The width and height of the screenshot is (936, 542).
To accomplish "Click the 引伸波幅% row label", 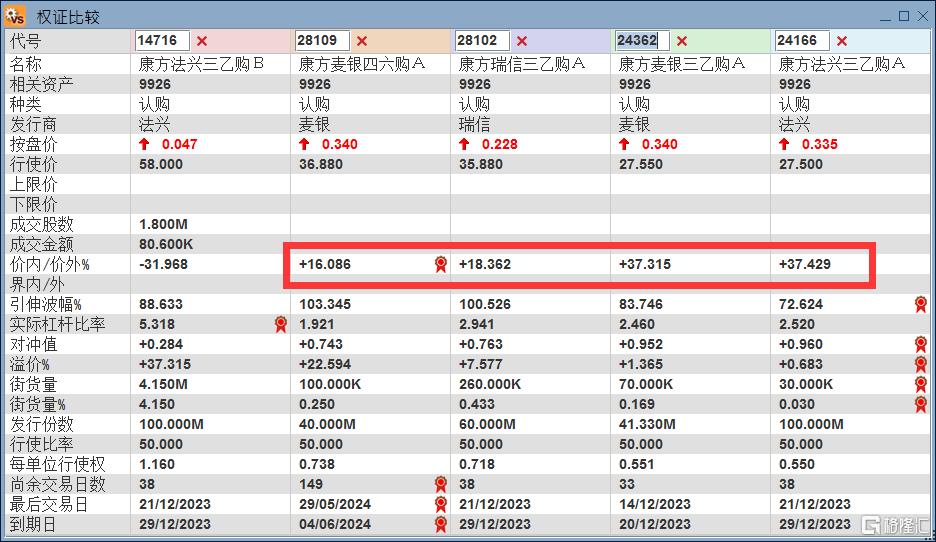I will tap(45, 304).
